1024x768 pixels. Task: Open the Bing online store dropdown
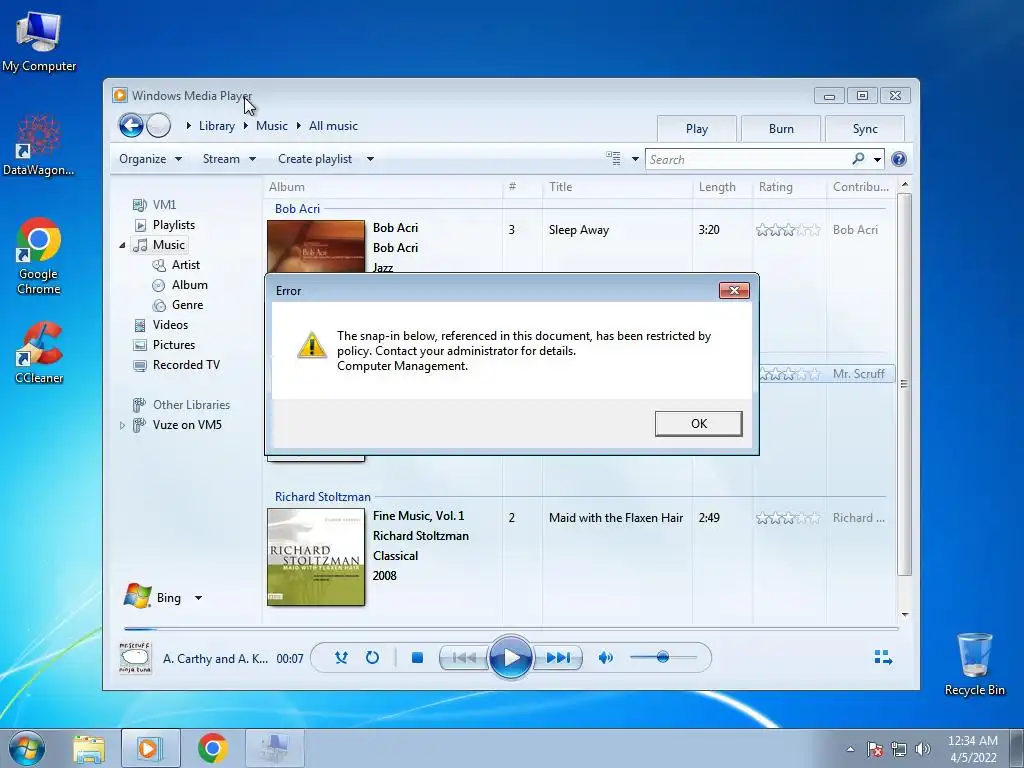coord(198,598)
